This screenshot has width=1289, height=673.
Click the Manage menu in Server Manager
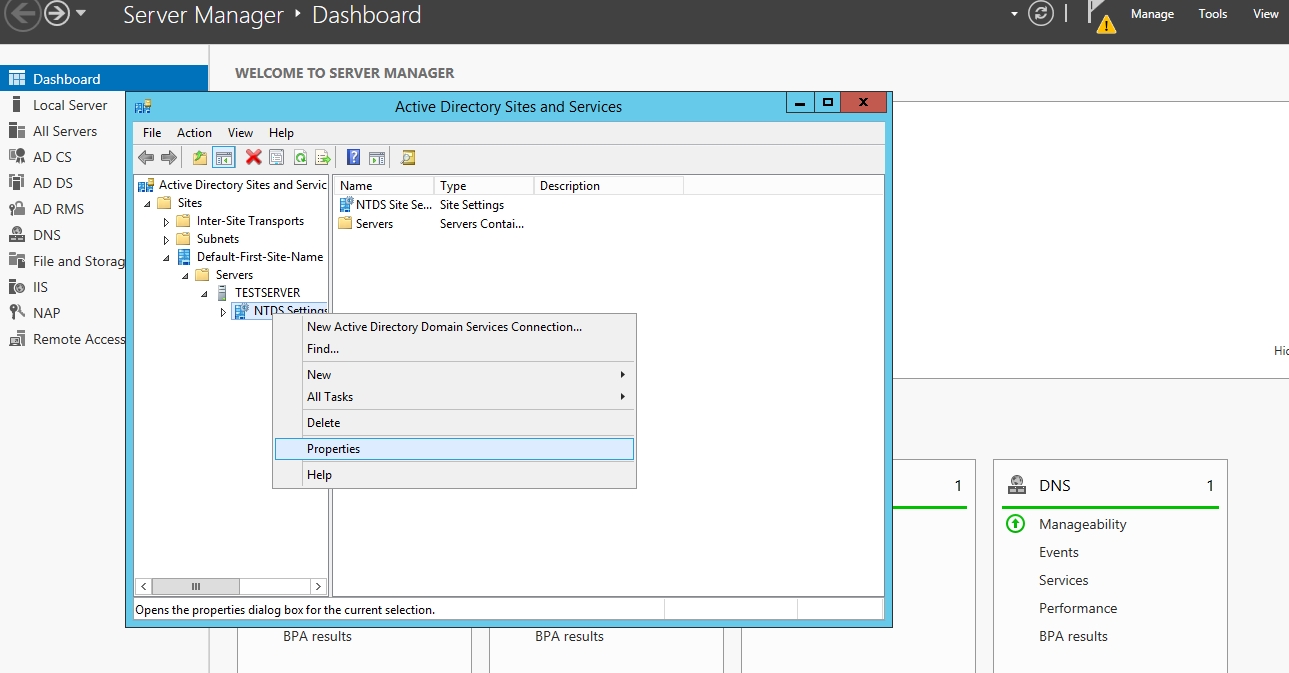click(1152, 14)
